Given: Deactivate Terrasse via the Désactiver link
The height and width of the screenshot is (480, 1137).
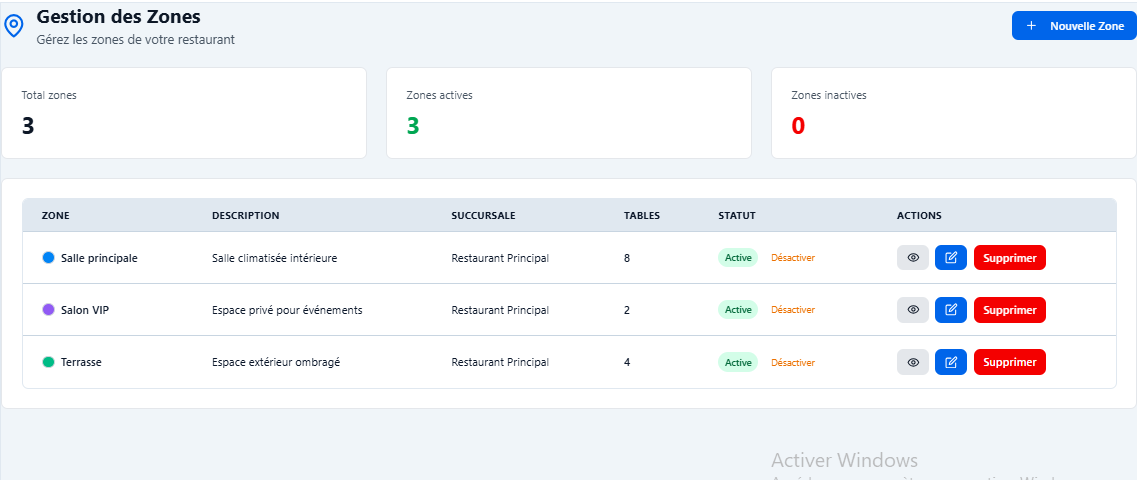Looking at the screenshot, I should [793, 362].
